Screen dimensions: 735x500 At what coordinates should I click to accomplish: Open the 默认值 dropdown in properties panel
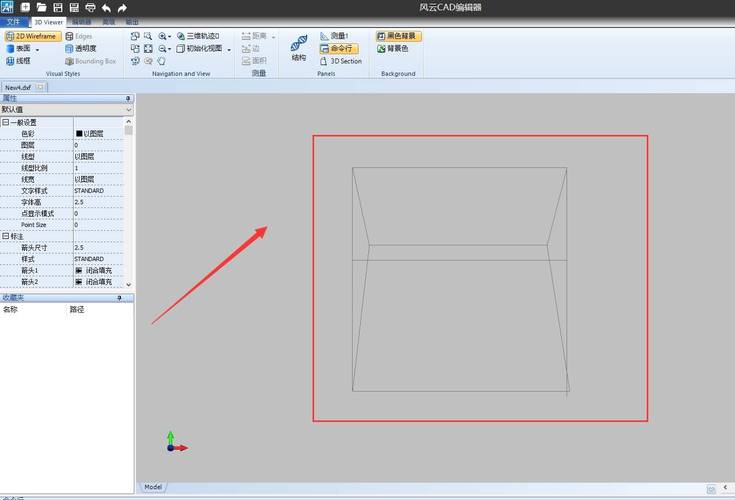pos(129,109)
